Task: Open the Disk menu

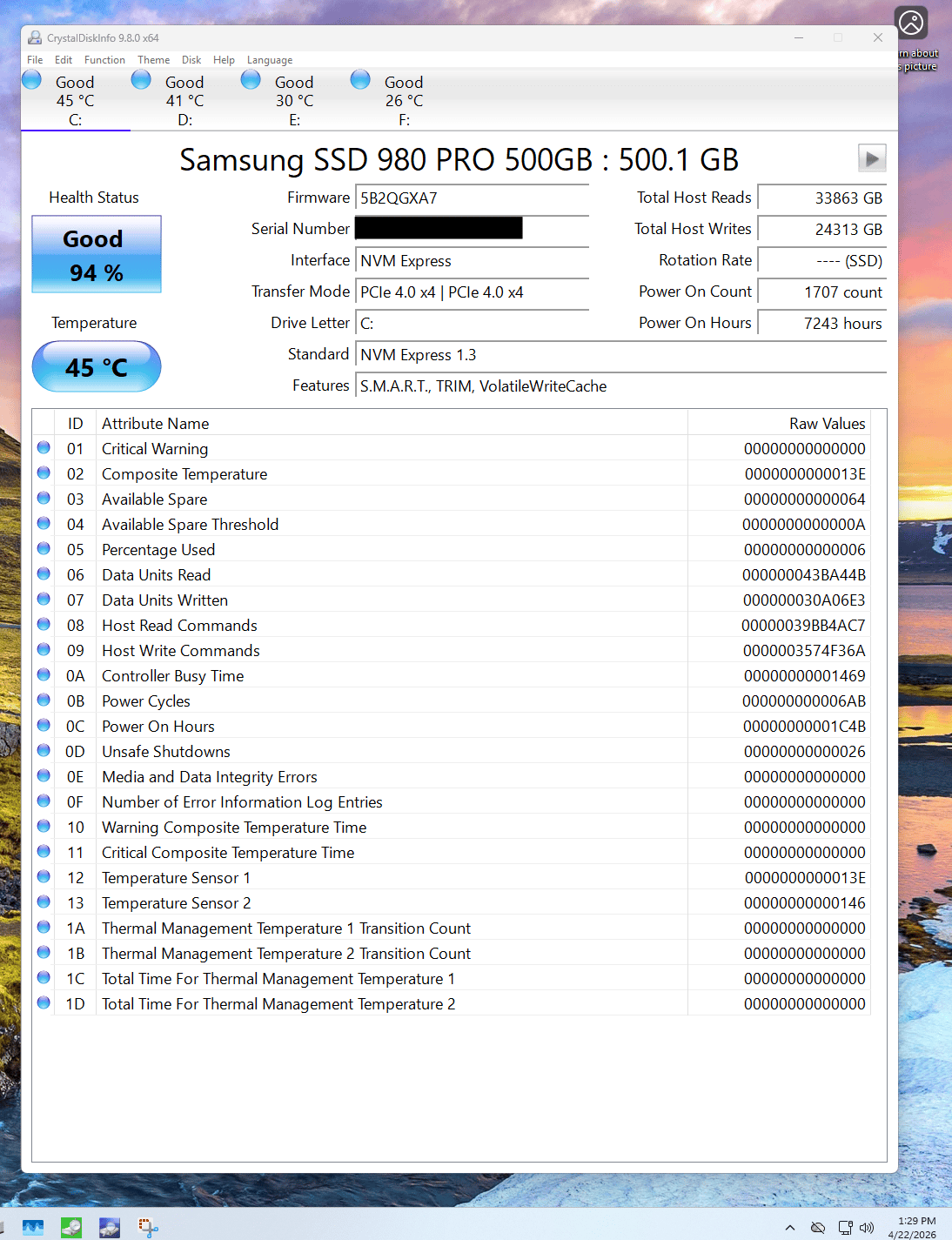Action: pos(191,60)
